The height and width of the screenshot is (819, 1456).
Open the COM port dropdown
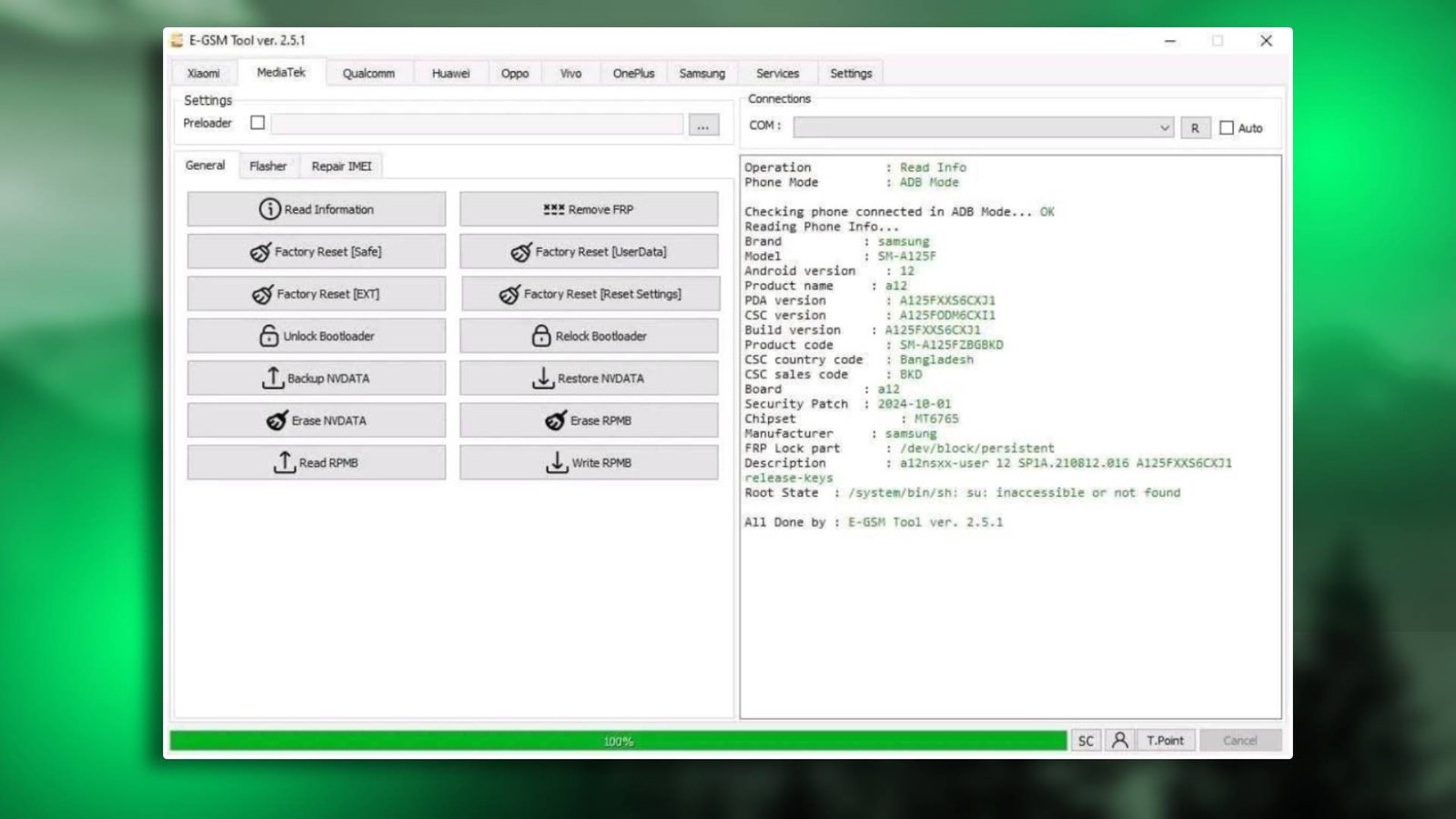click(x=1165, y=127)
